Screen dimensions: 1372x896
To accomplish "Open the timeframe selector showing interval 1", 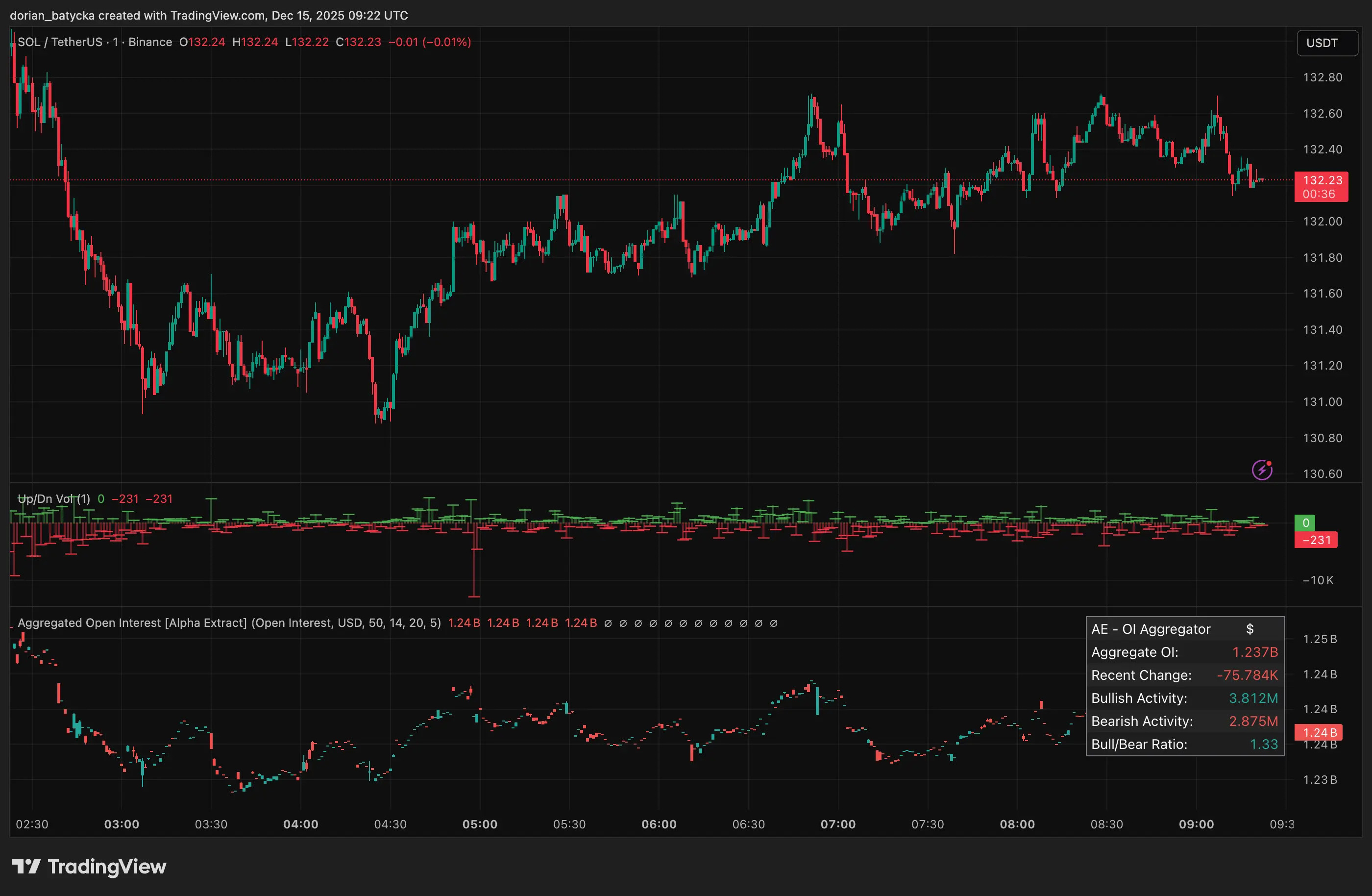I will 114,42.
